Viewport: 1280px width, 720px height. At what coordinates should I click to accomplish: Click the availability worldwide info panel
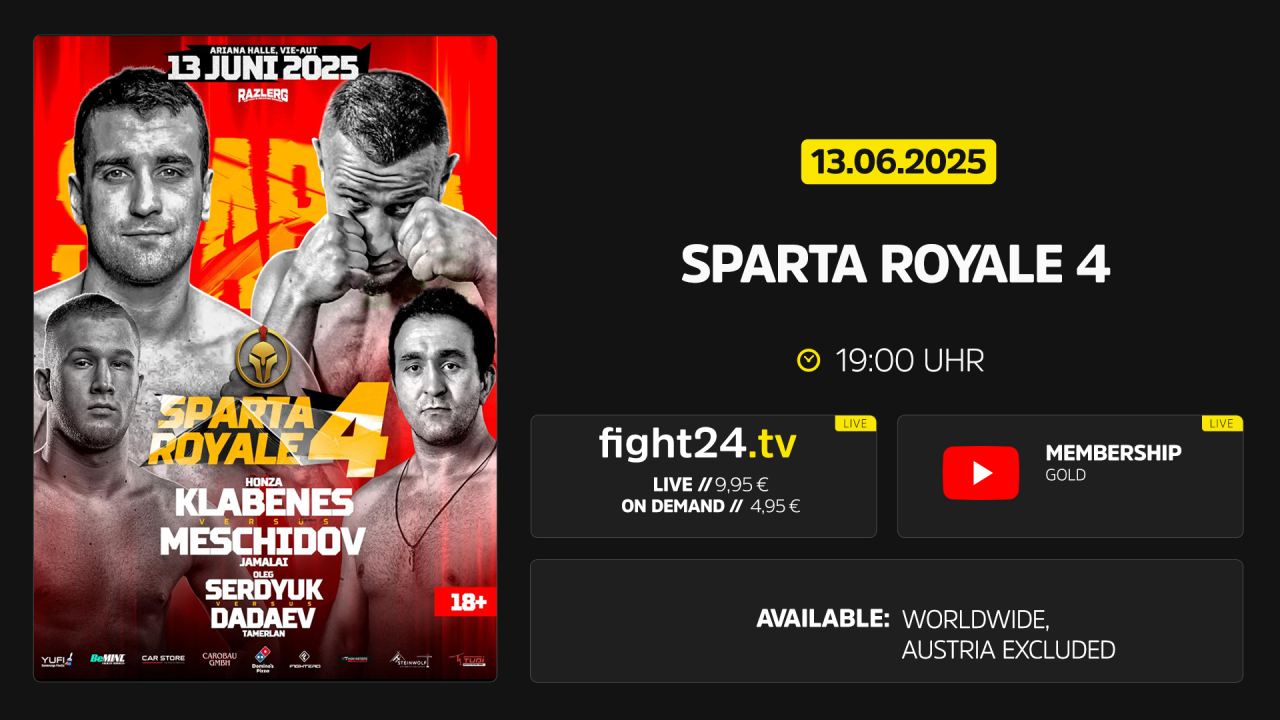click(x=887, y=621)
